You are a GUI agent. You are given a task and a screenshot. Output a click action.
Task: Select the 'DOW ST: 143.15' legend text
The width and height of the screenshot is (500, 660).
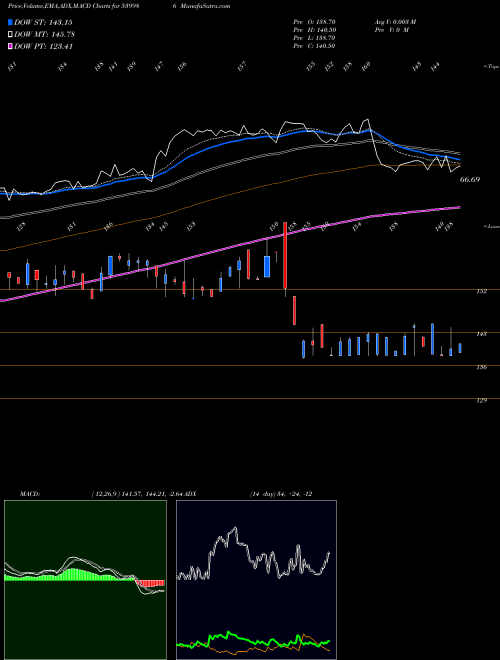tap(43, 22)
